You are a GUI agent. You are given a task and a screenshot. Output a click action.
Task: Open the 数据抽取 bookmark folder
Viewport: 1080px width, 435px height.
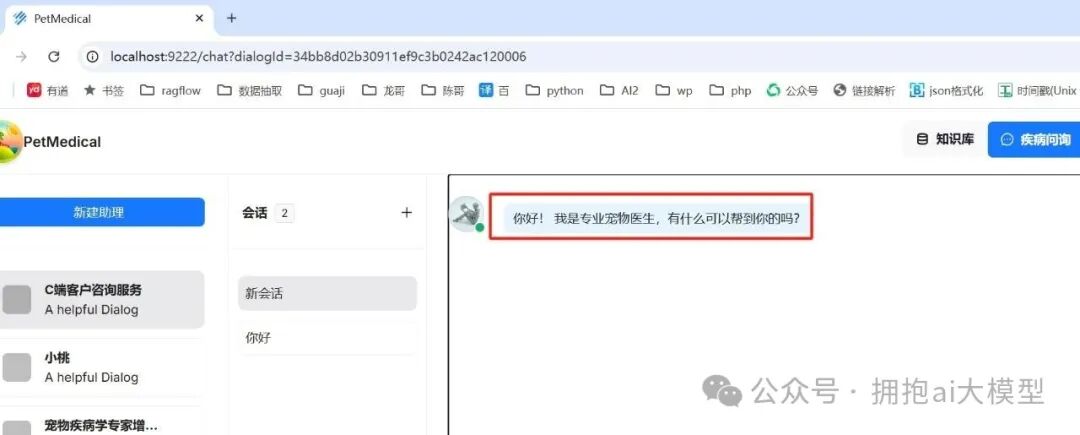tap(249, 90)
